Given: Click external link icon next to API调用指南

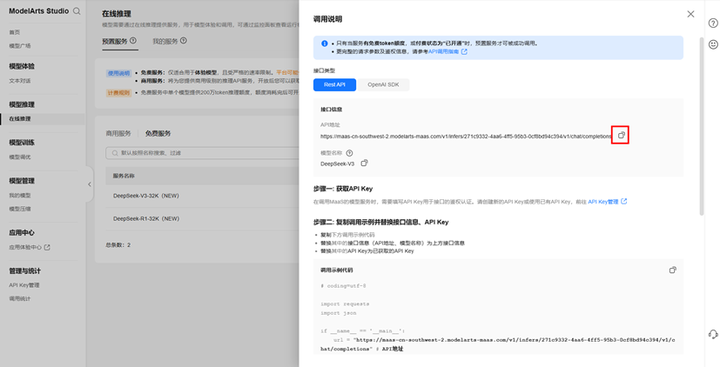Looking at the screenshot, I should [464, 52].
